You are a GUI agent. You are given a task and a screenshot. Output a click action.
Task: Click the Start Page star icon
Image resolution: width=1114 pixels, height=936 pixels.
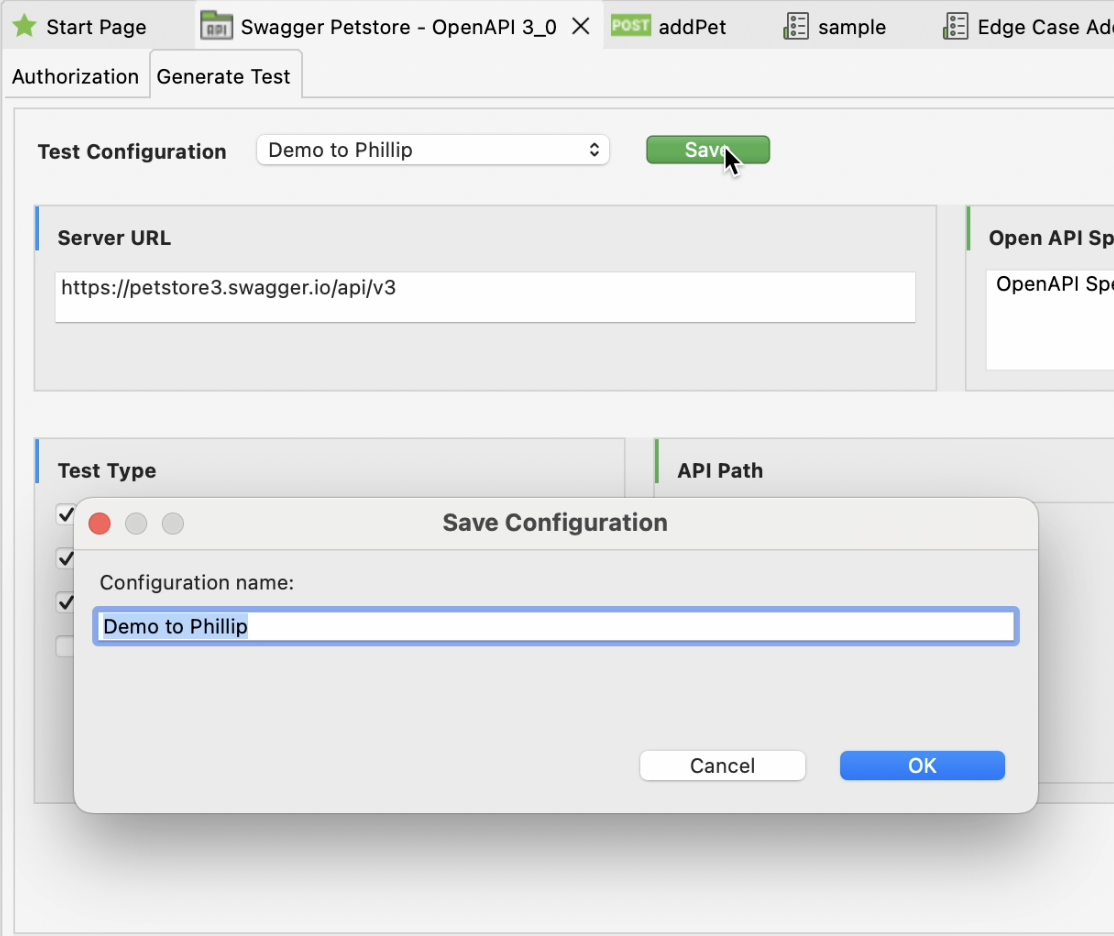coord(26,26)
